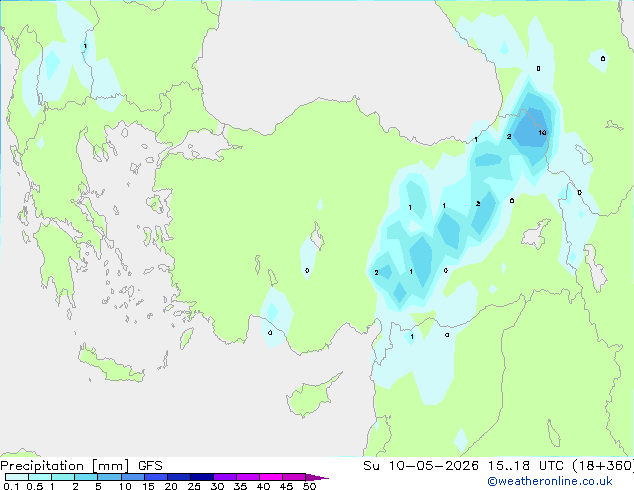Click the "50" legend scale label

pos(310,486)
